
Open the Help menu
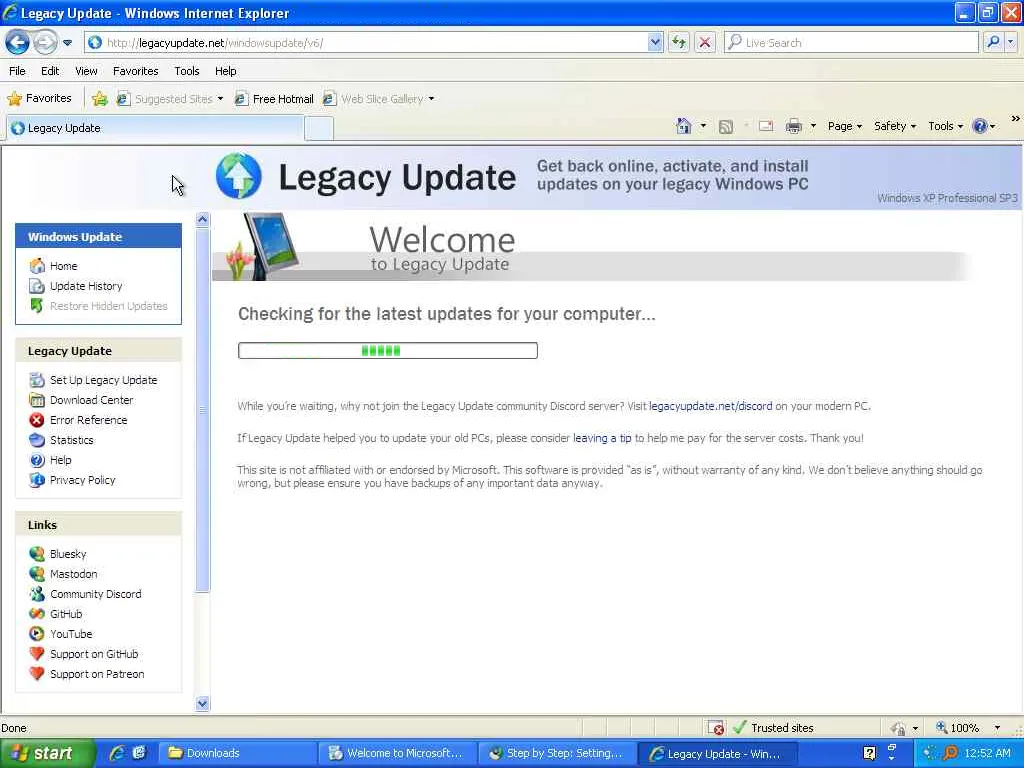[225, 71]
